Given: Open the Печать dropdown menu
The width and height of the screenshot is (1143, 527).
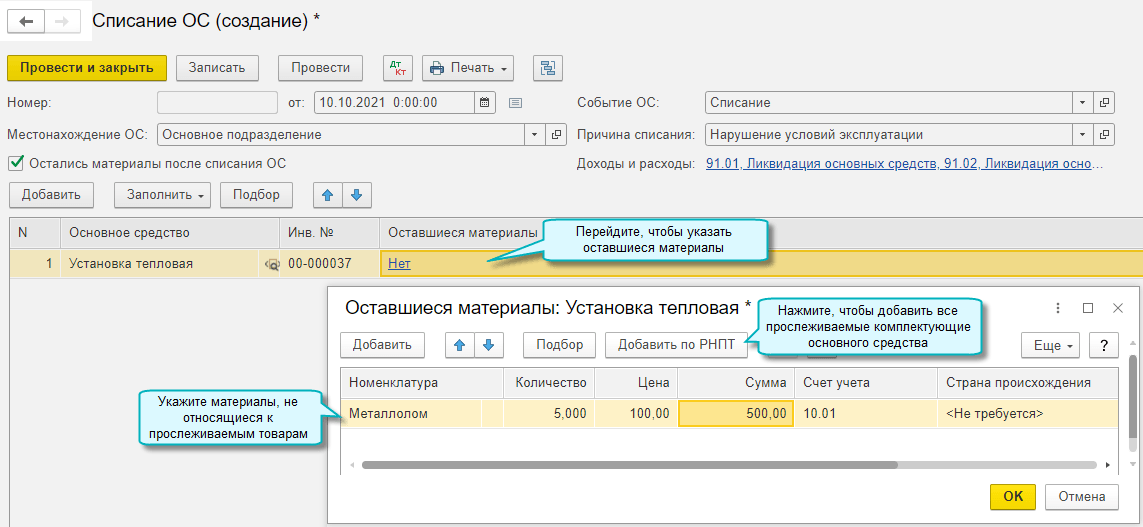Looking at the screenshot, I should point(467,68).
